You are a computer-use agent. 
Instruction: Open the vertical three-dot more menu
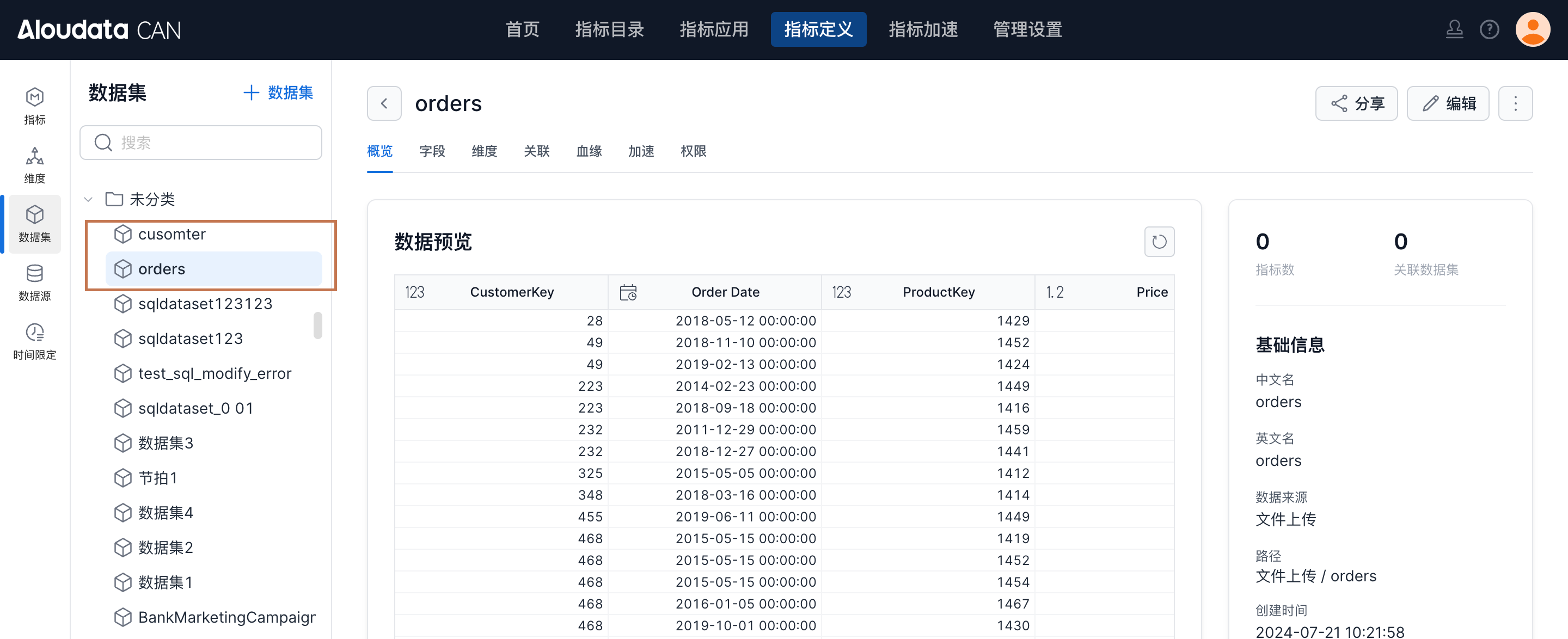pos(1515,103)
